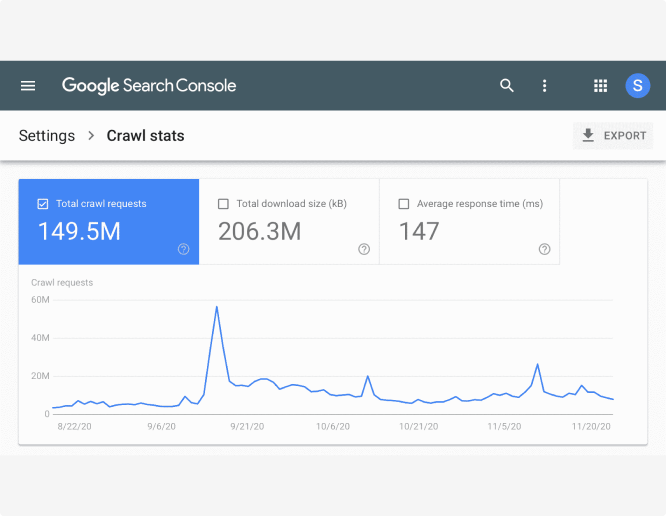
Task: Select the 147 average response time value
Action: pyautogui.click(x=418, y=232)
